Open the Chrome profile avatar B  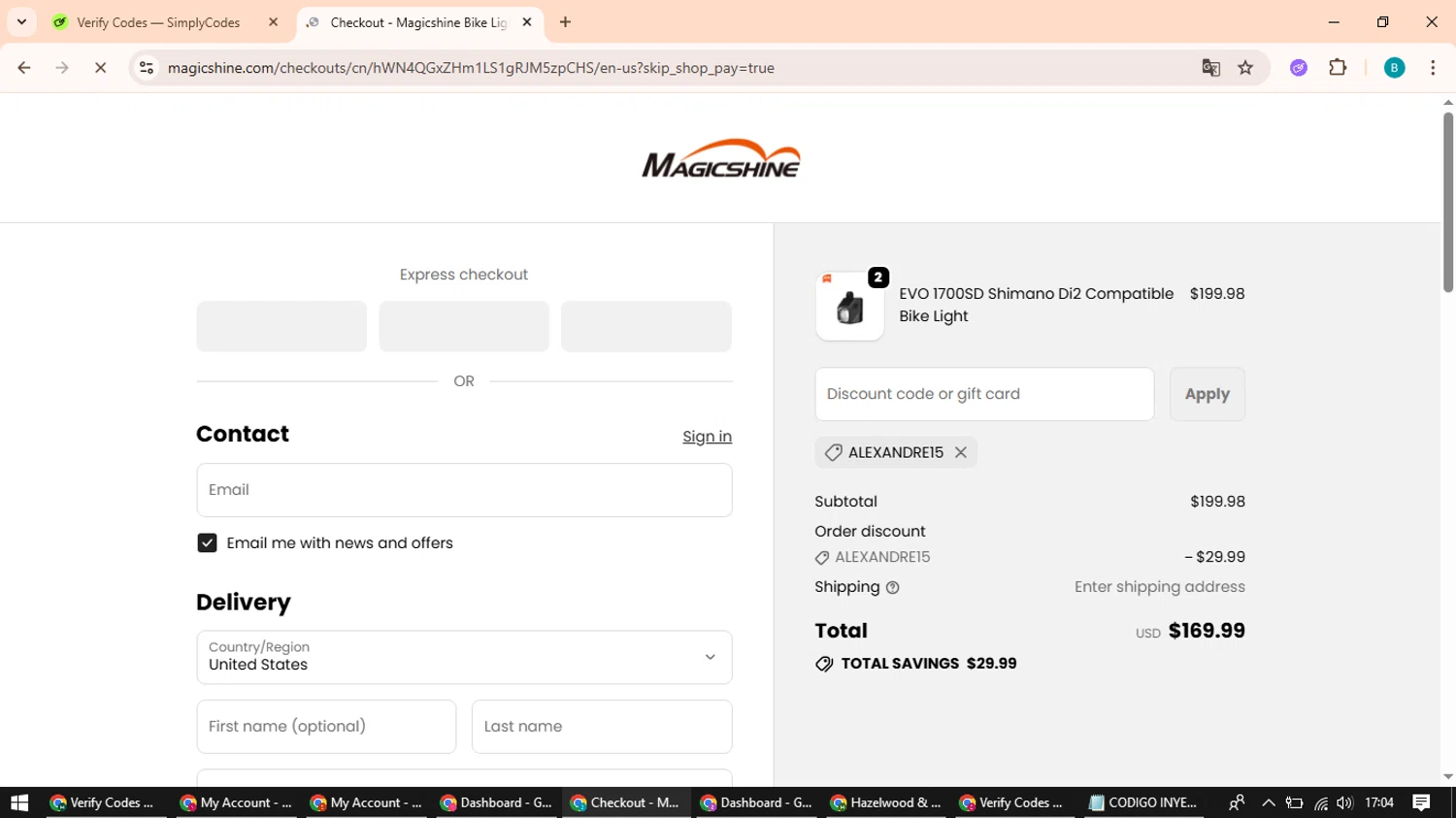[x=1394, y=68]
